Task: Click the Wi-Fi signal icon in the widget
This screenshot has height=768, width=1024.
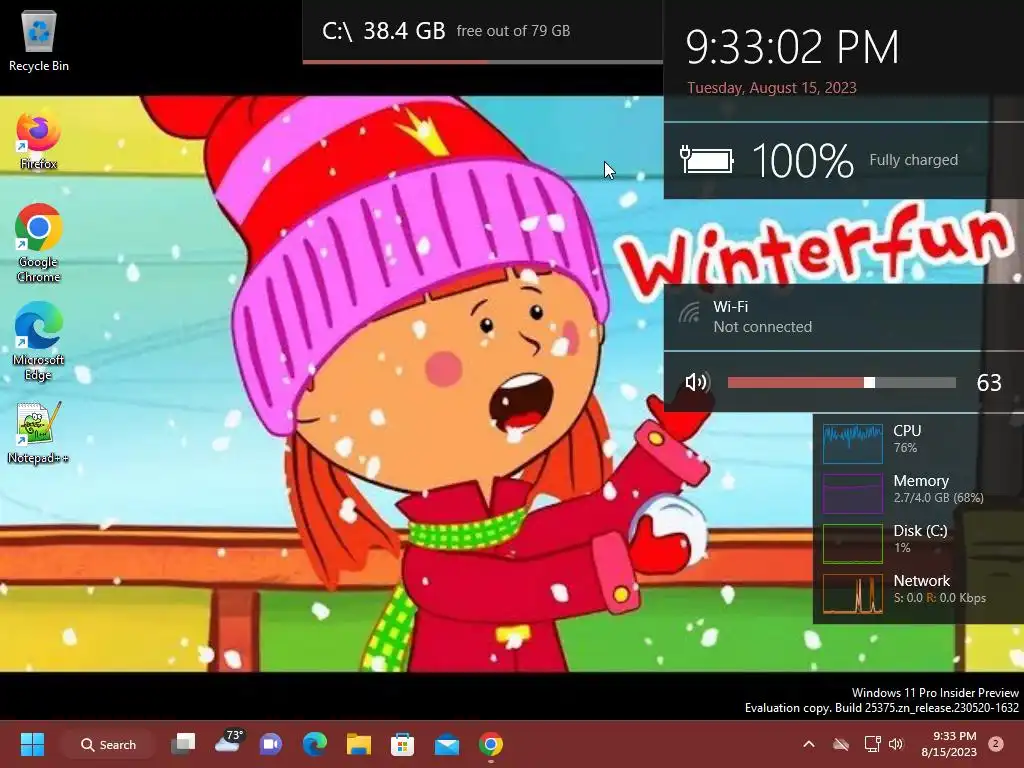Action: click(689, 313)
